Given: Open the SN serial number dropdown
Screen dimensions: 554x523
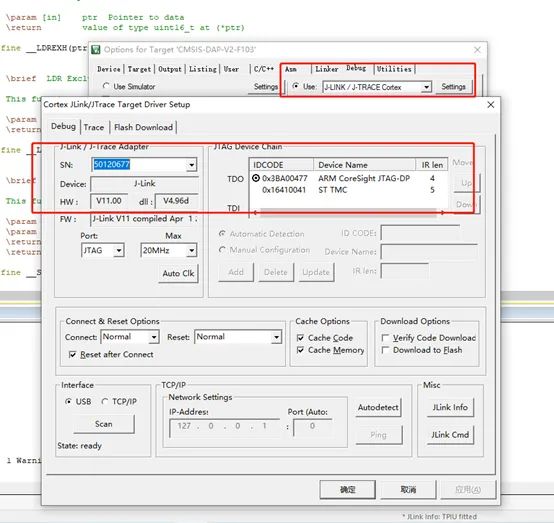Looking at the screenshot, I should click(191, 165).
